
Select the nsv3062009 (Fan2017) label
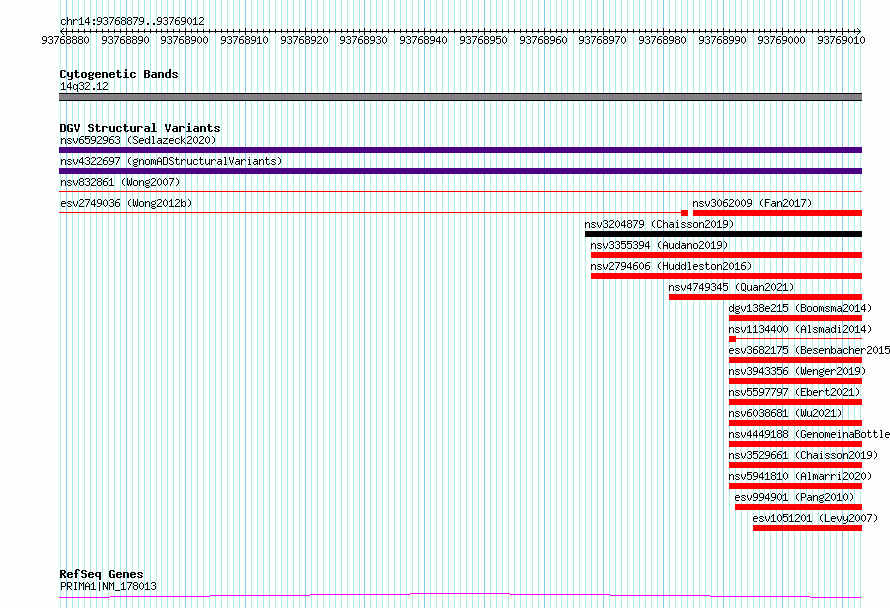tap(752, 203)
